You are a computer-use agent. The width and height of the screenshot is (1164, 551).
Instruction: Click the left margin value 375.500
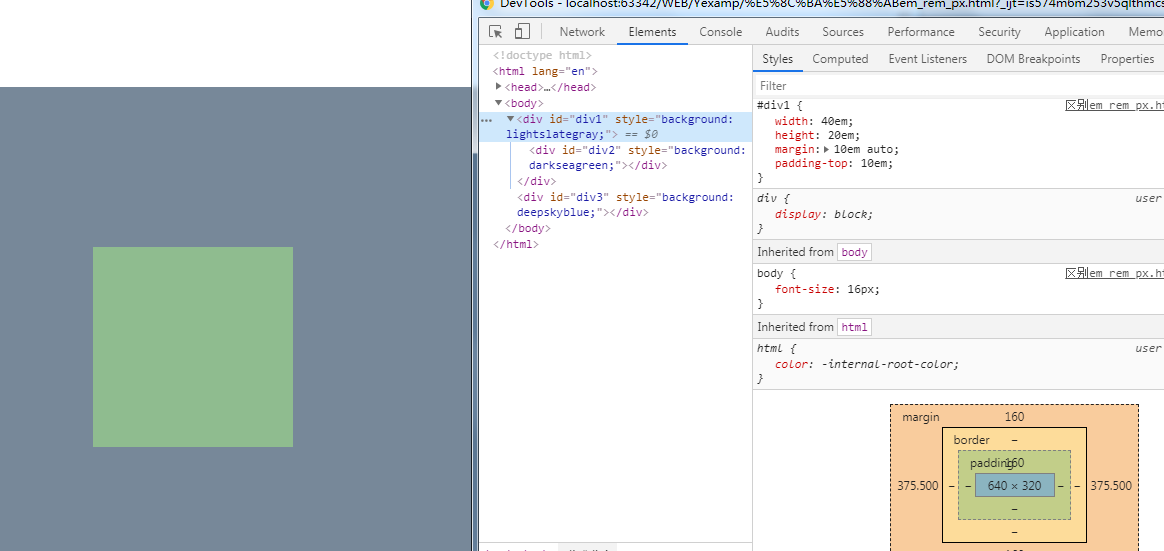click(x=918, y=486)
